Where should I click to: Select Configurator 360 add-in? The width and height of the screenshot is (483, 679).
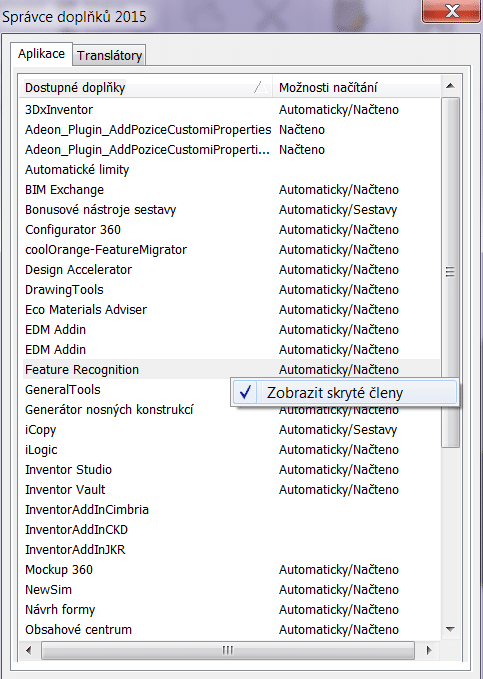point(230,230)
